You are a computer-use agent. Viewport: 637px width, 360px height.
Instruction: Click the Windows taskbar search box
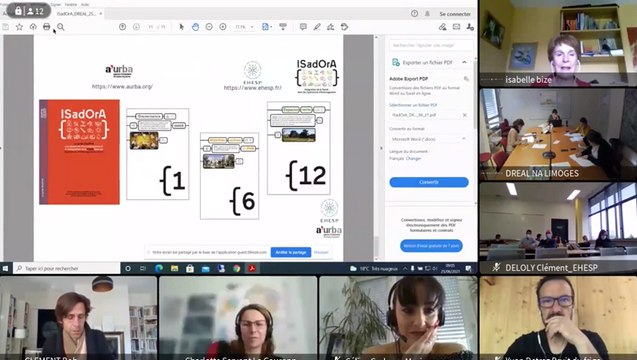point(66,269)
